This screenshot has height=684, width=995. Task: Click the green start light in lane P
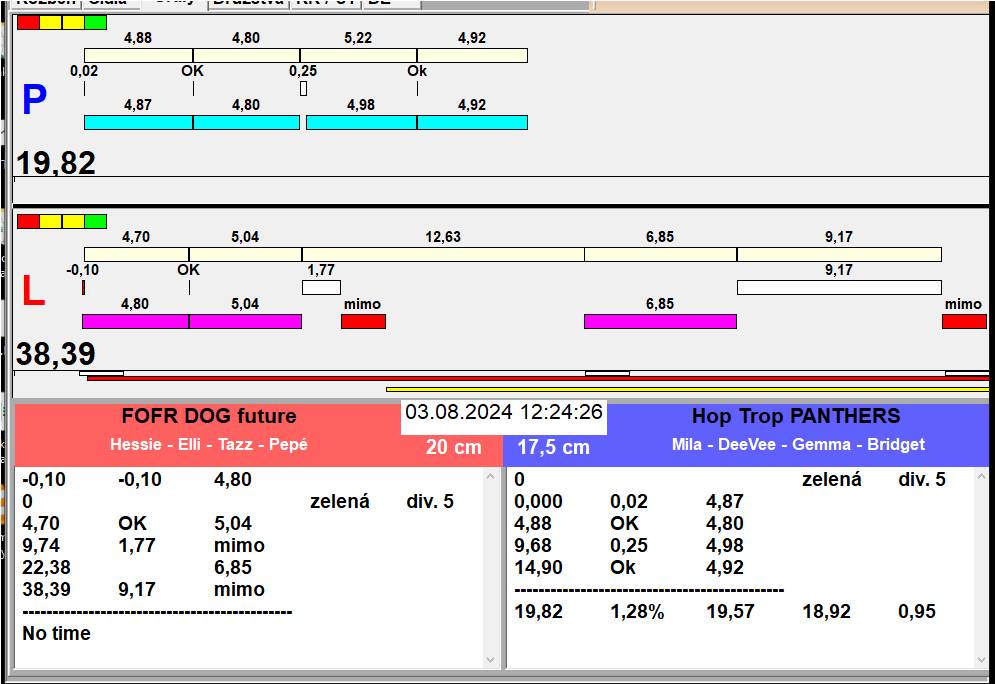click(96, 22)
